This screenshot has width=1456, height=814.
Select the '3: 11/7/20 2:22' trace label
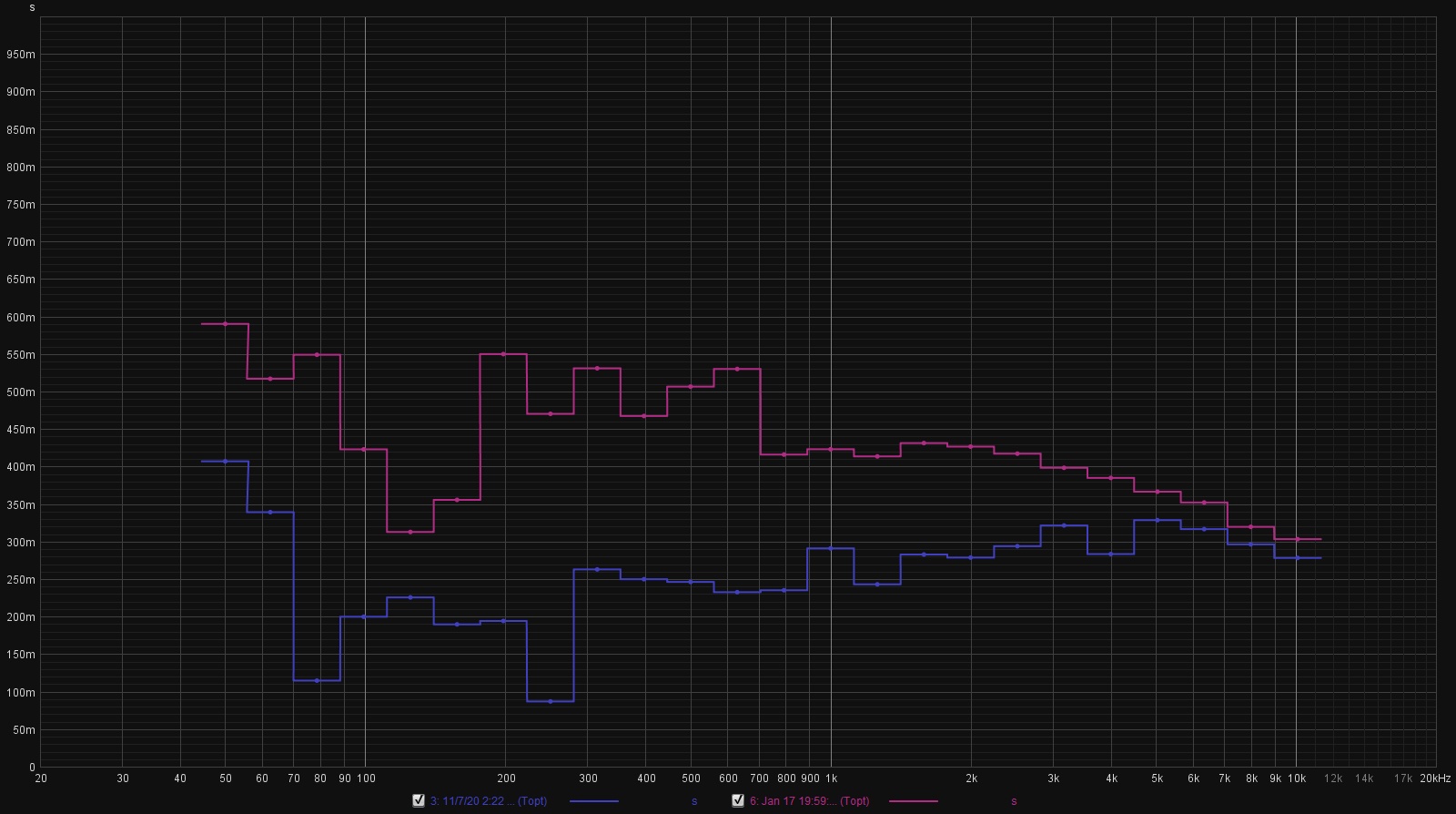[488, 801]
